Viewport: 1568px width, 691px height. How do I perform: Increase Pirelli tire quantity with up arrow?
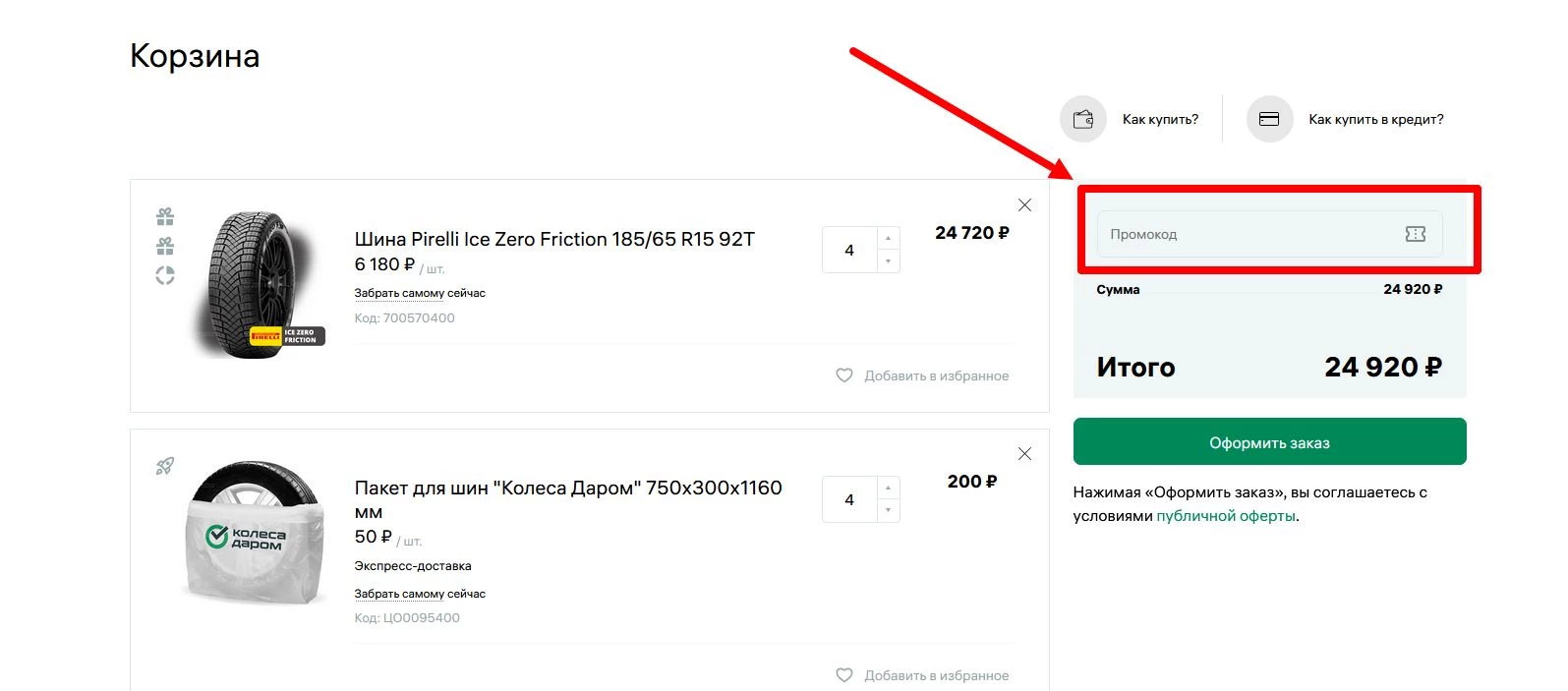click(889, 239)
